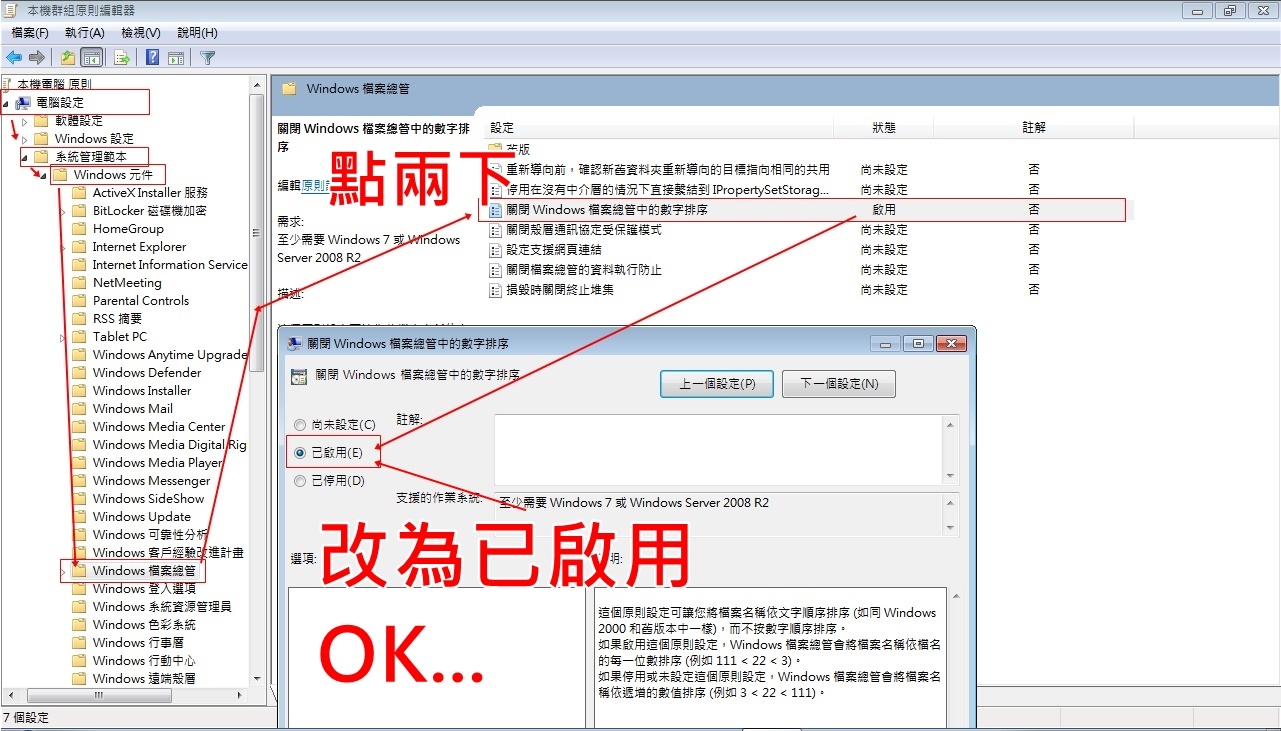Sort by the 註解 column header
1281x731 pixels.
pyautogui.click(x=1034, y=128)
